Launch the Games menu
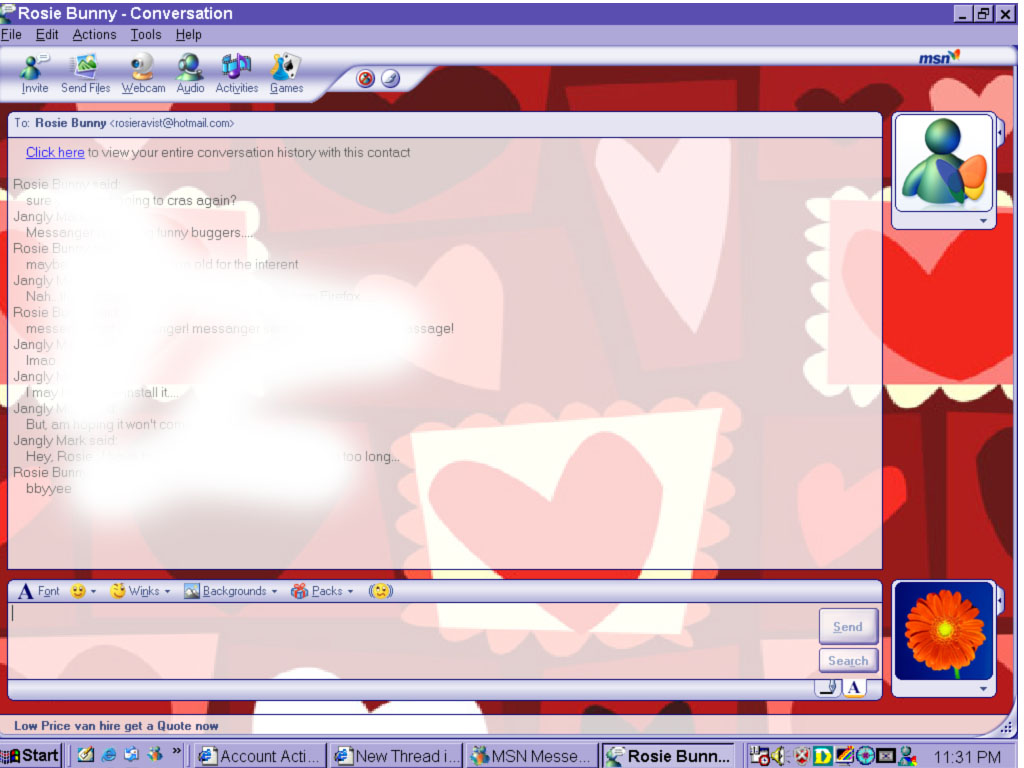Viewport: 1024px width, 768px height. click(286, 74)
